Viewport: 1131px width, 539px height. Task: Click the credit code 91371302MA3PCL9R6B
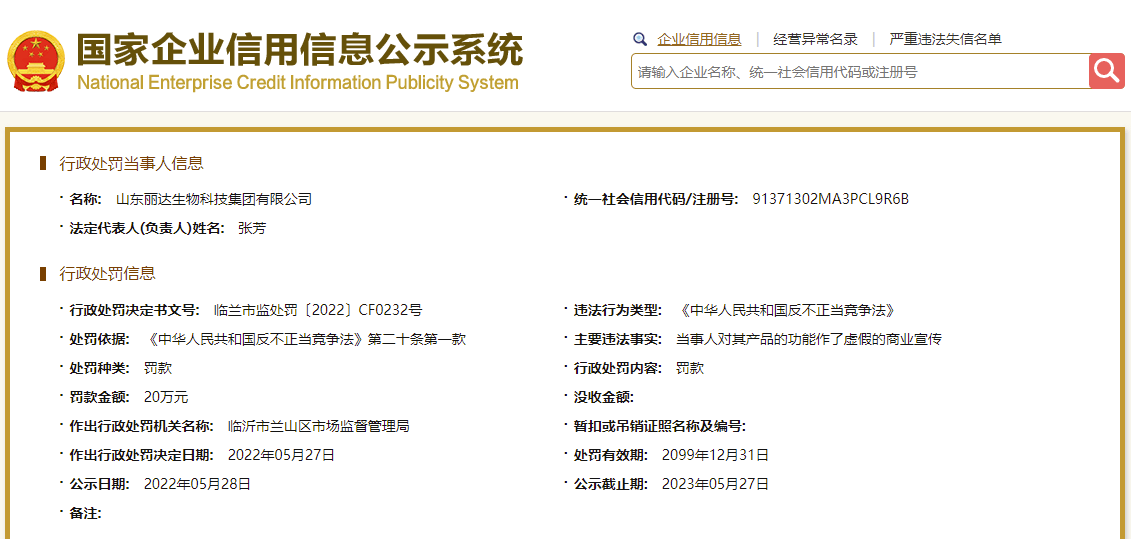pos(830,199)
